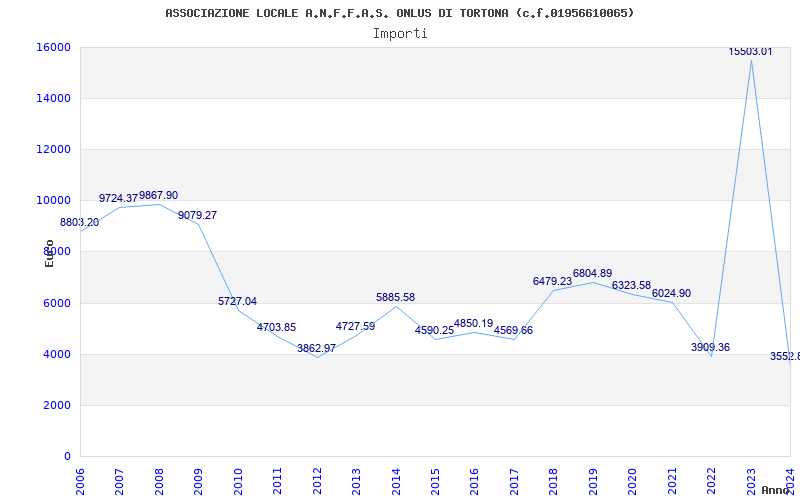Select the data label 9724.37

(118, 198)
